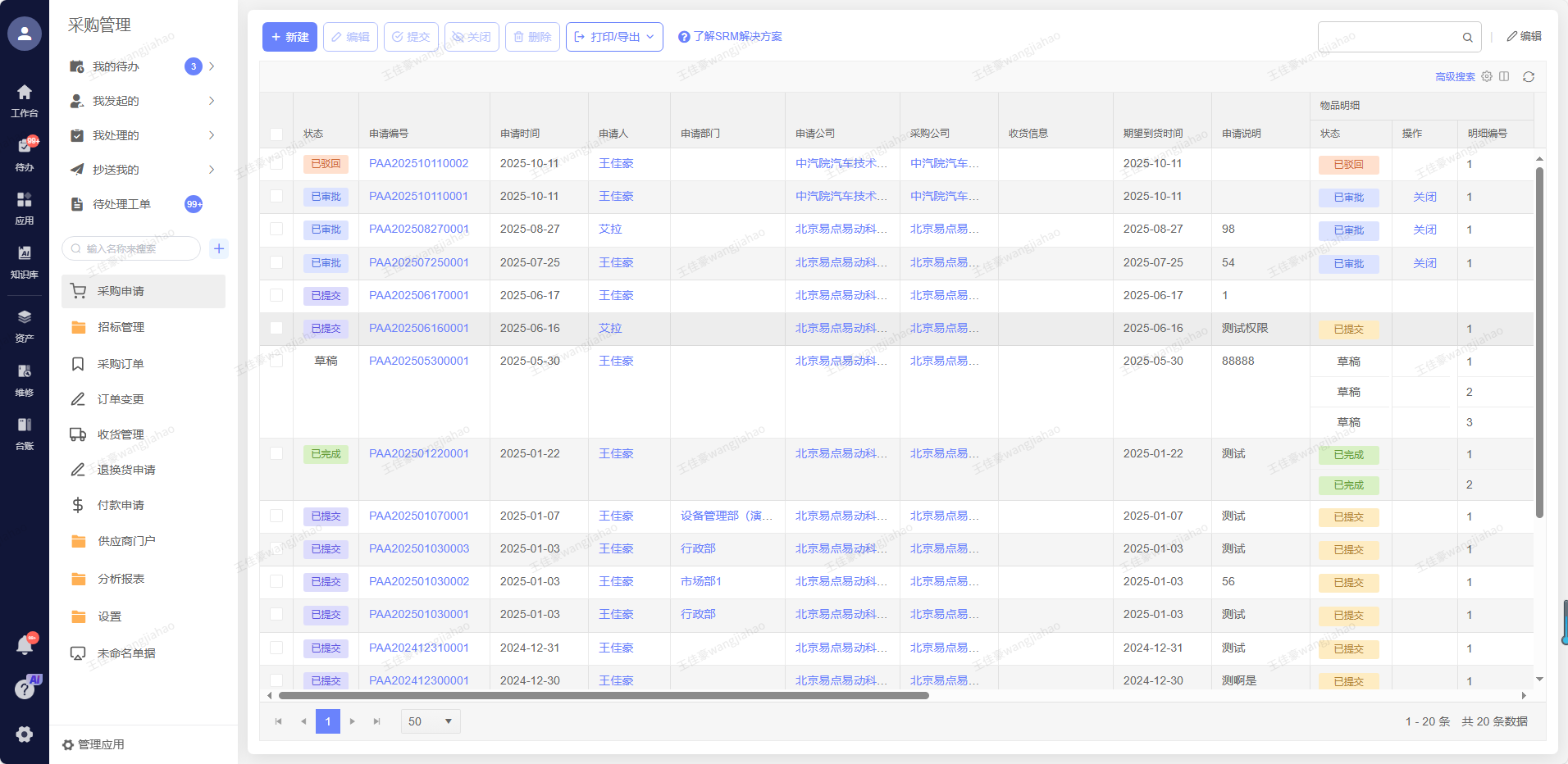The image size is (1568, 764).
Task: Expand the 打印/导出 dropdown
Action: 614,37
